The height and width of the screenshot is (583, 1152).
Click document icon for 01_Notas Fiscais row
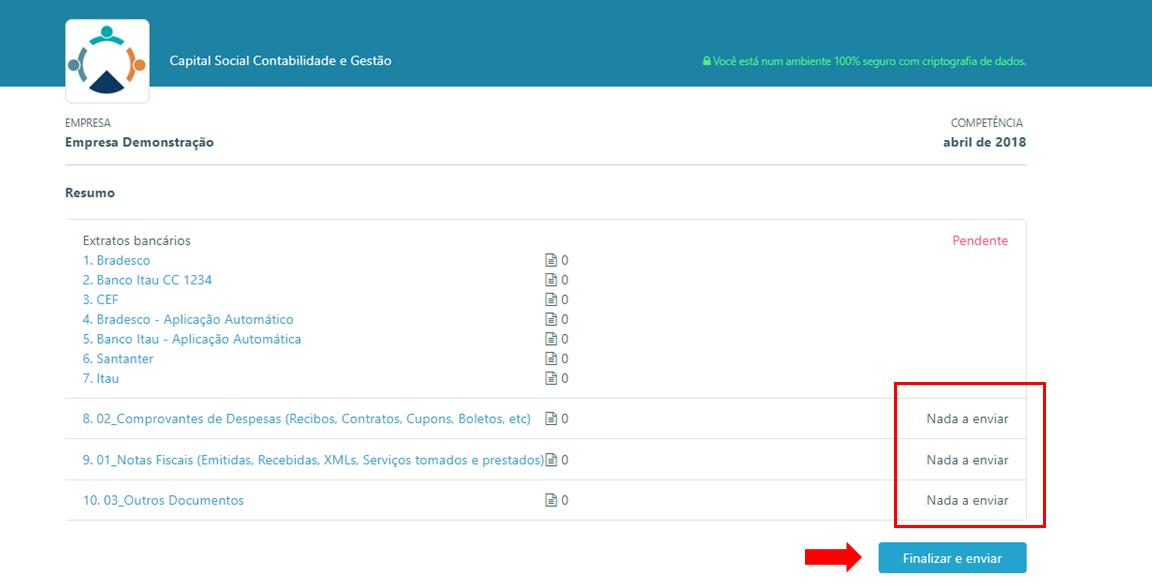click(x=550, y=460)
